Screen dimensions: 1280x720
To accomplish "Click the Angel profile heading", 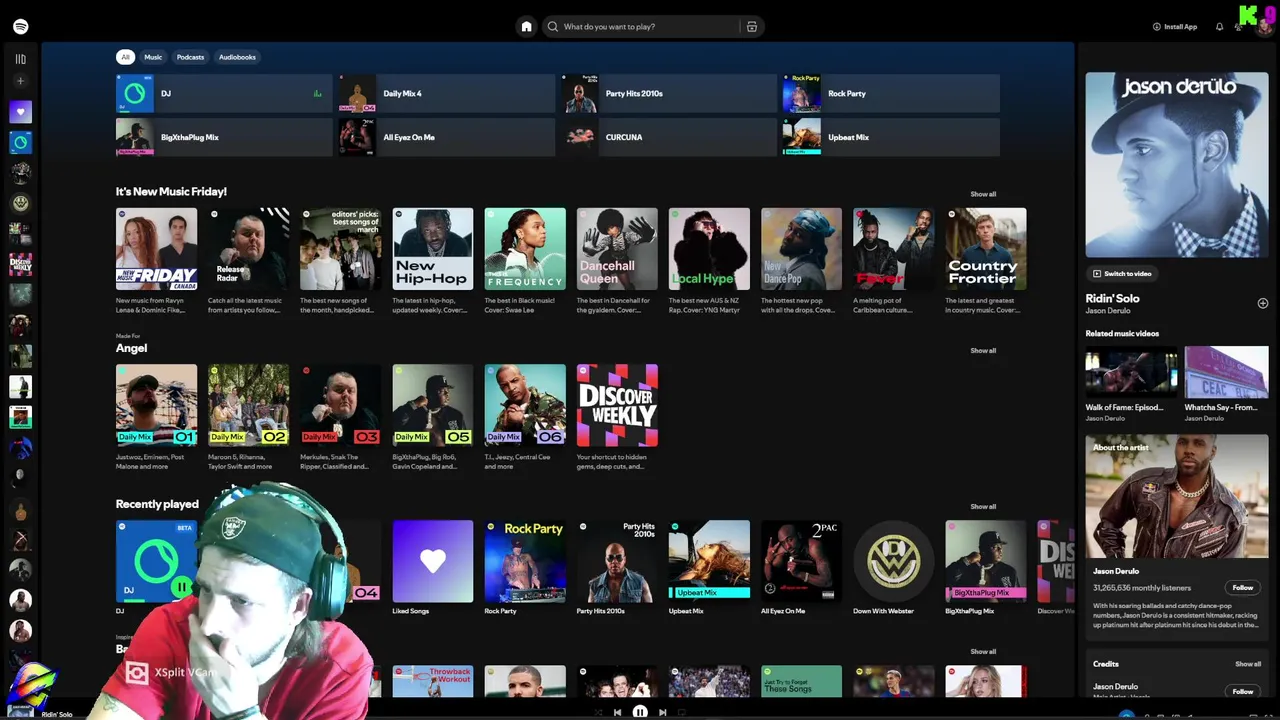I will pos(131,348).
